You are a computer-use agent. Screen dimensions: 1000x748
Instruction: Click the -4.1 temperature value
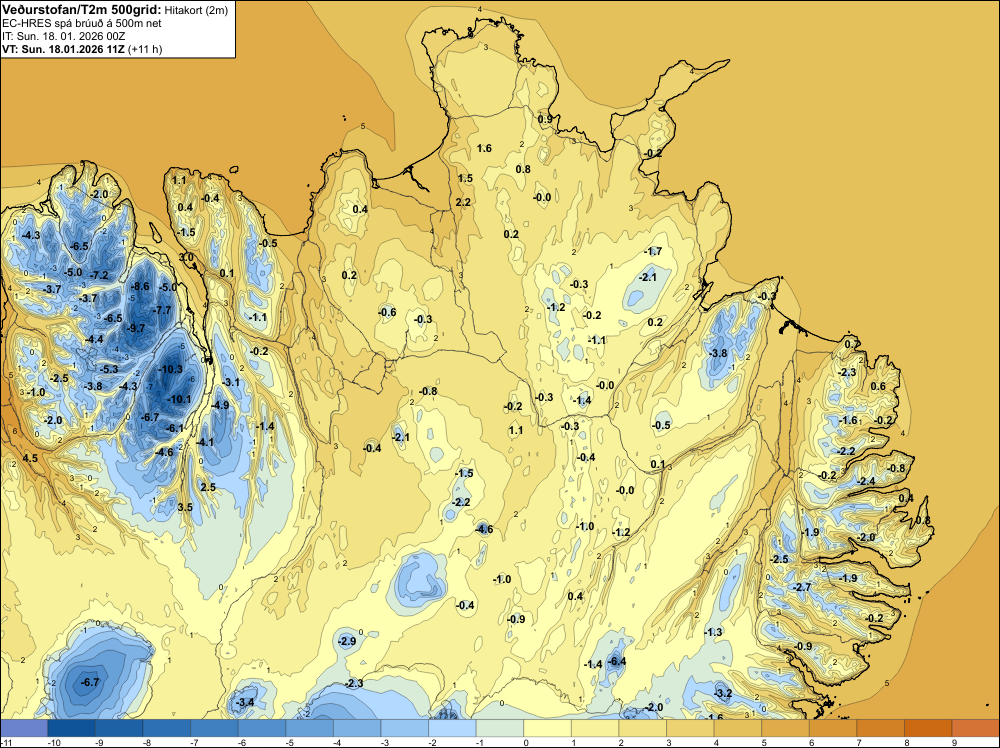(205, 442)
